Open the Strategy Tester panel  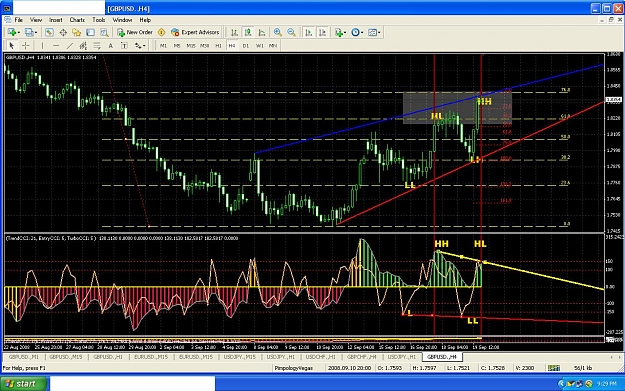[104, 32]
